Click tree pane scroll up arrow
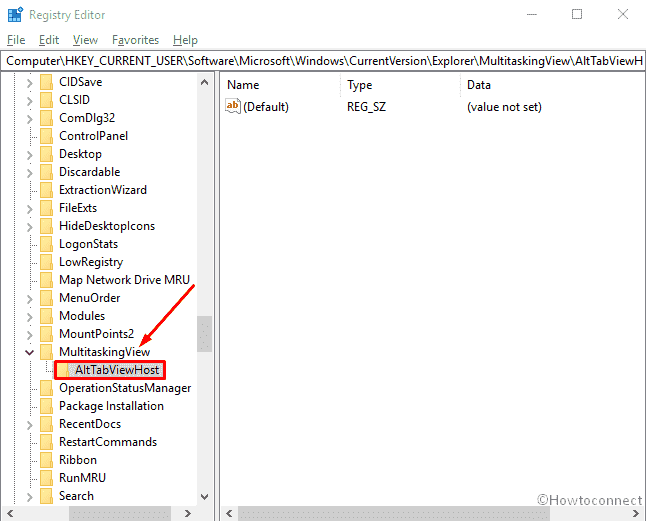 point(204,82)
